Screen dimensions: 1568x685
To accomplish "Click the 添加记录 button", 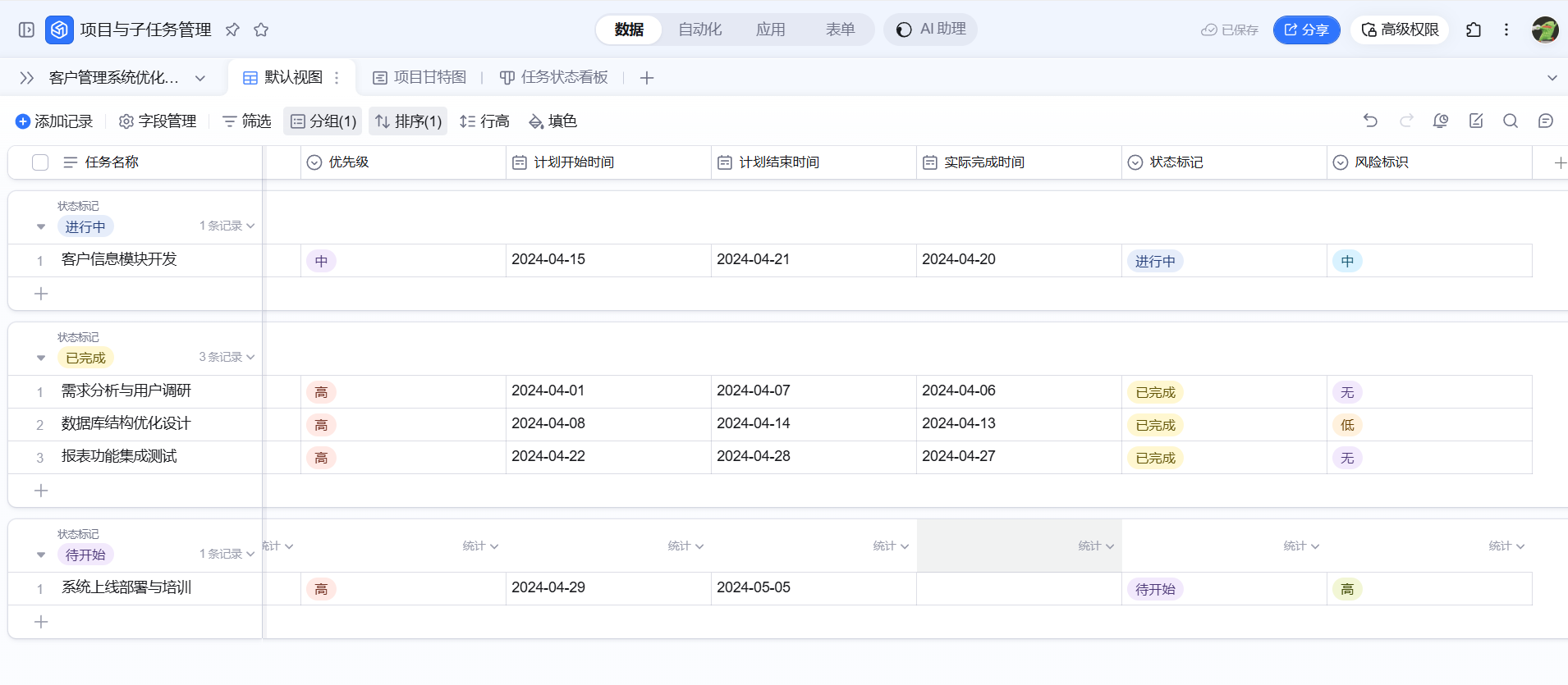I will pyautogui.click(x=54, y=121).
